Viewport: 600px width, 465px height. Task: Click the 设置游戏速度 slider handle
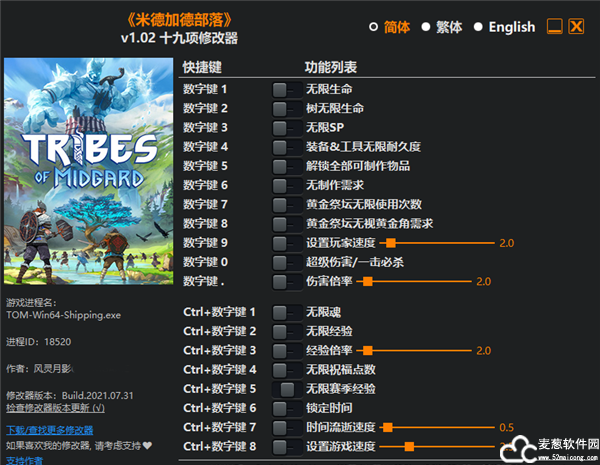[409, 447]
